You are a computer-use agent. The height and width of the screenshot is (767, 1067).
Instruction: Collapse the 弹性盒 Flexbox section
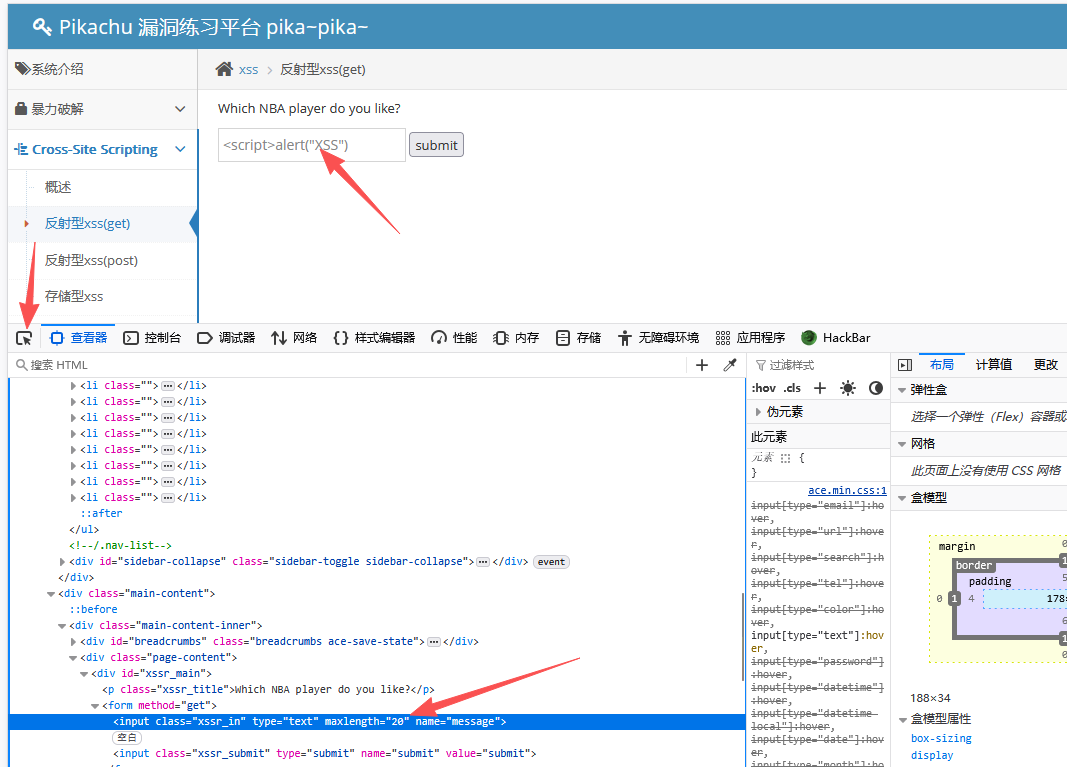[x=902, y=390]
